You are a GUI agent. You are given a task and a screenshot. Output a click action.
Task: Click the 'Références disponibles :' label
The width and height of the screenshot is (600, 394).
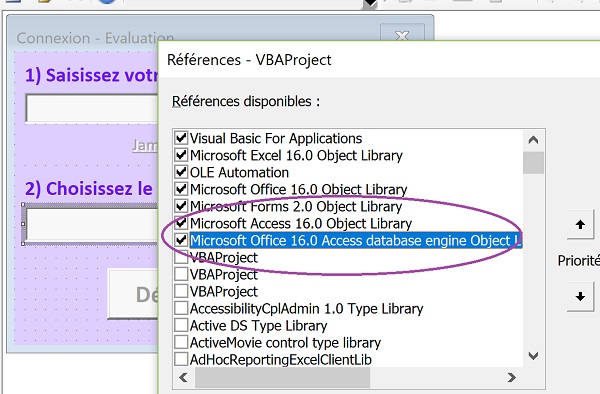pos(246,102)
